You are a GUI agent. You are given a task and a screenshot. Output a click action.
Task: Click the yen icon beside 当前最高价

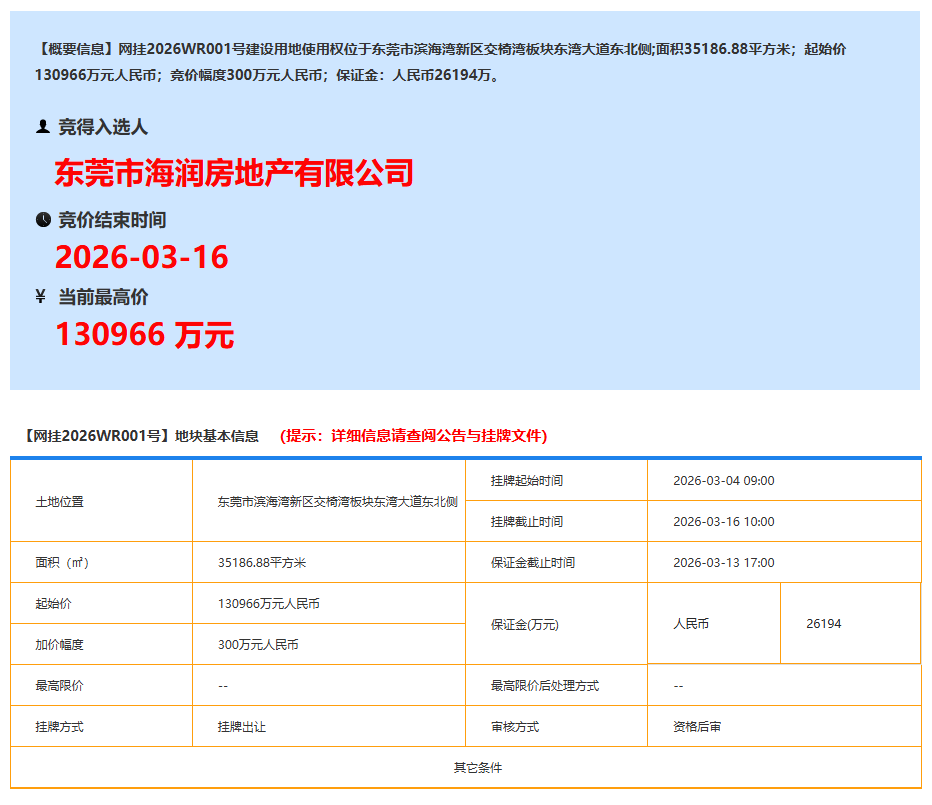(x=41, y=296)
